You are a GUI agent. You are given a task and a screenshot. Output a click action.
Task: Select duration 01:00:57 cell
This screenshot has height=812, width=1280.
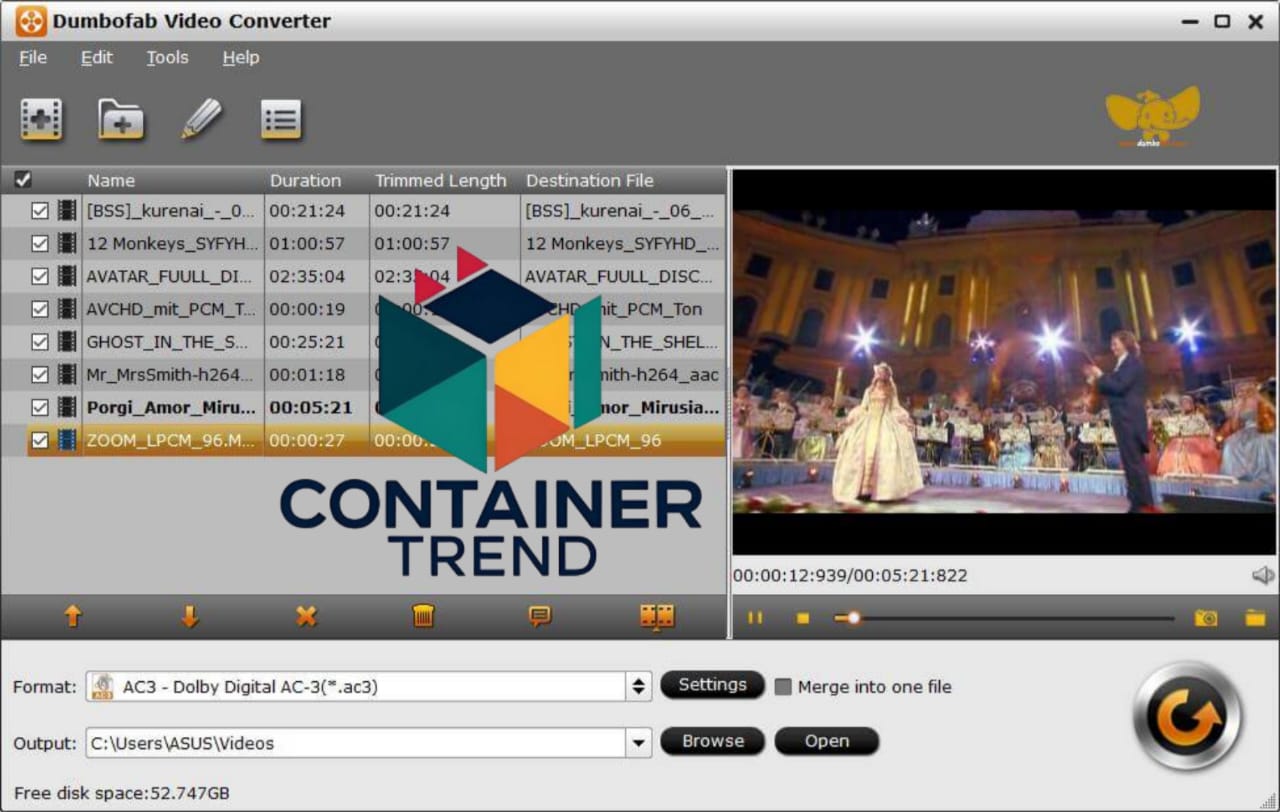click(x=316, y=243)
